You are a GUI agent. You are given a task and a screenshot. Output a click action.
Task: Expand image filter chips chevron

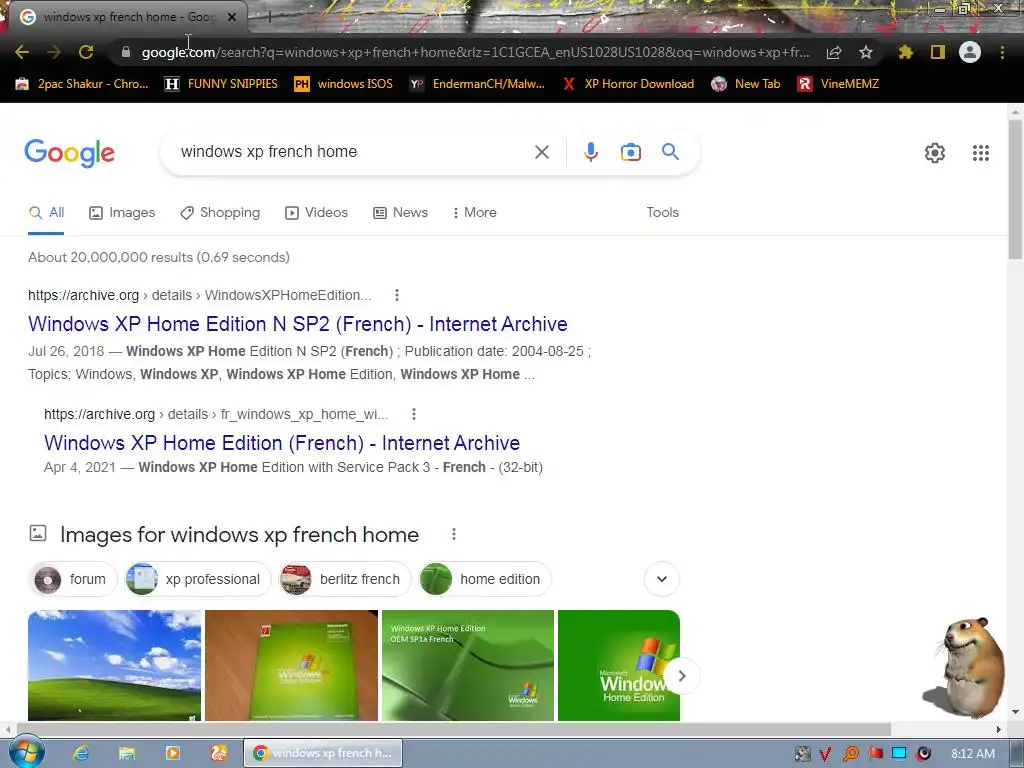pyautogui.click(x=662, y=579)
